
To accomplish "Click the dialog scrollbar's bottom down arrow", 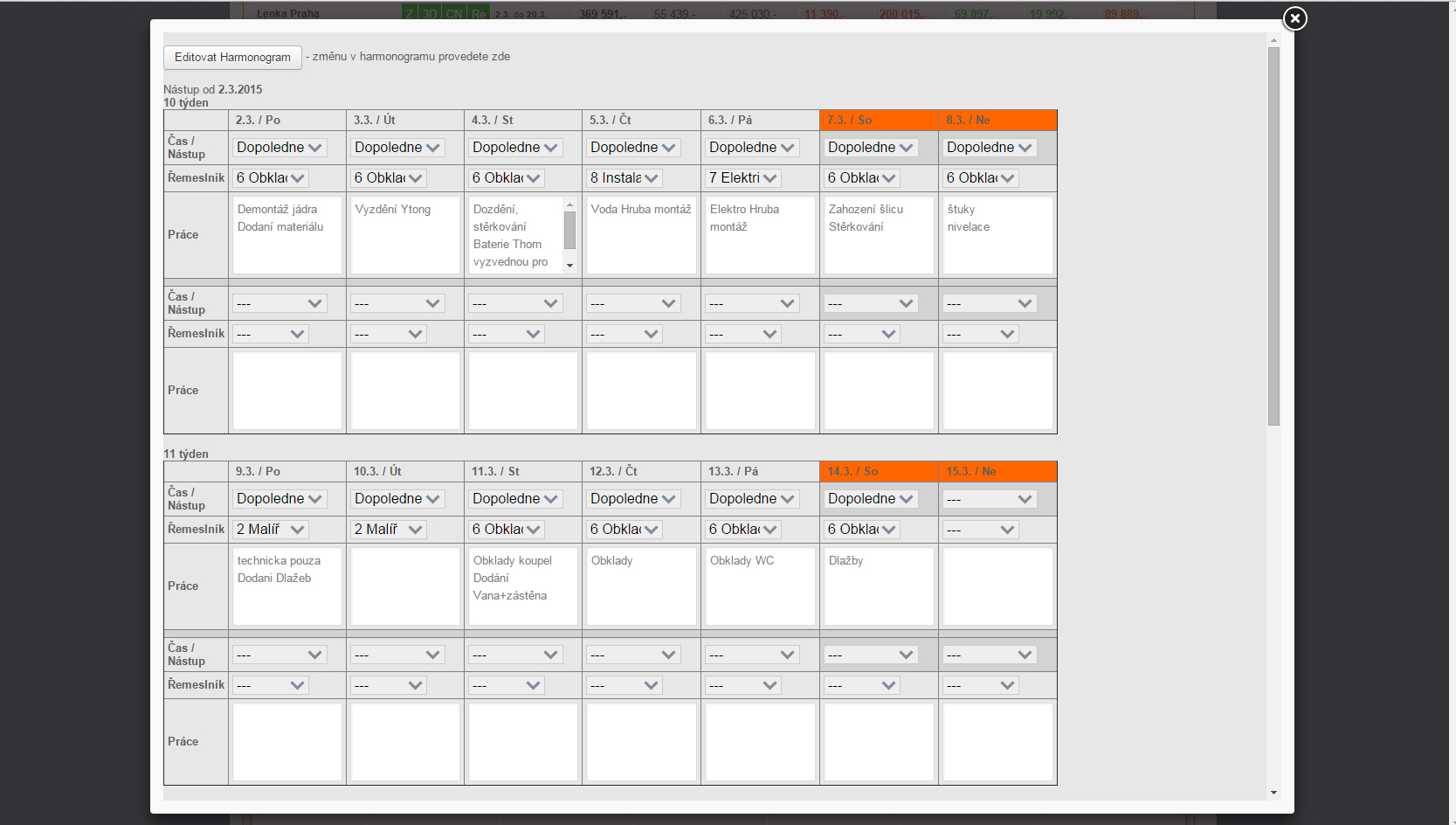I will point(1273,793).
